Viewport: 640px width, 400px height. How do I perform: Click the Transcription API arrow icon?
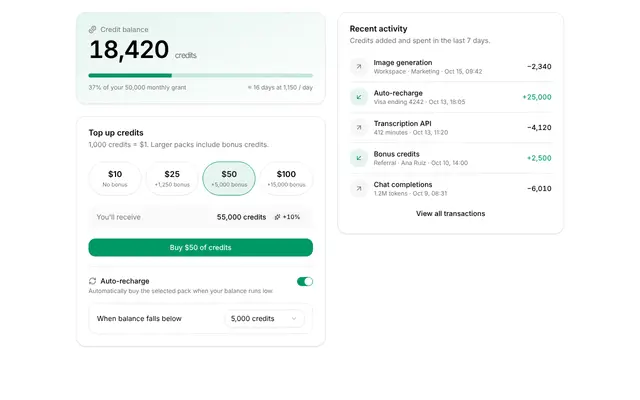tap(359, 128)
